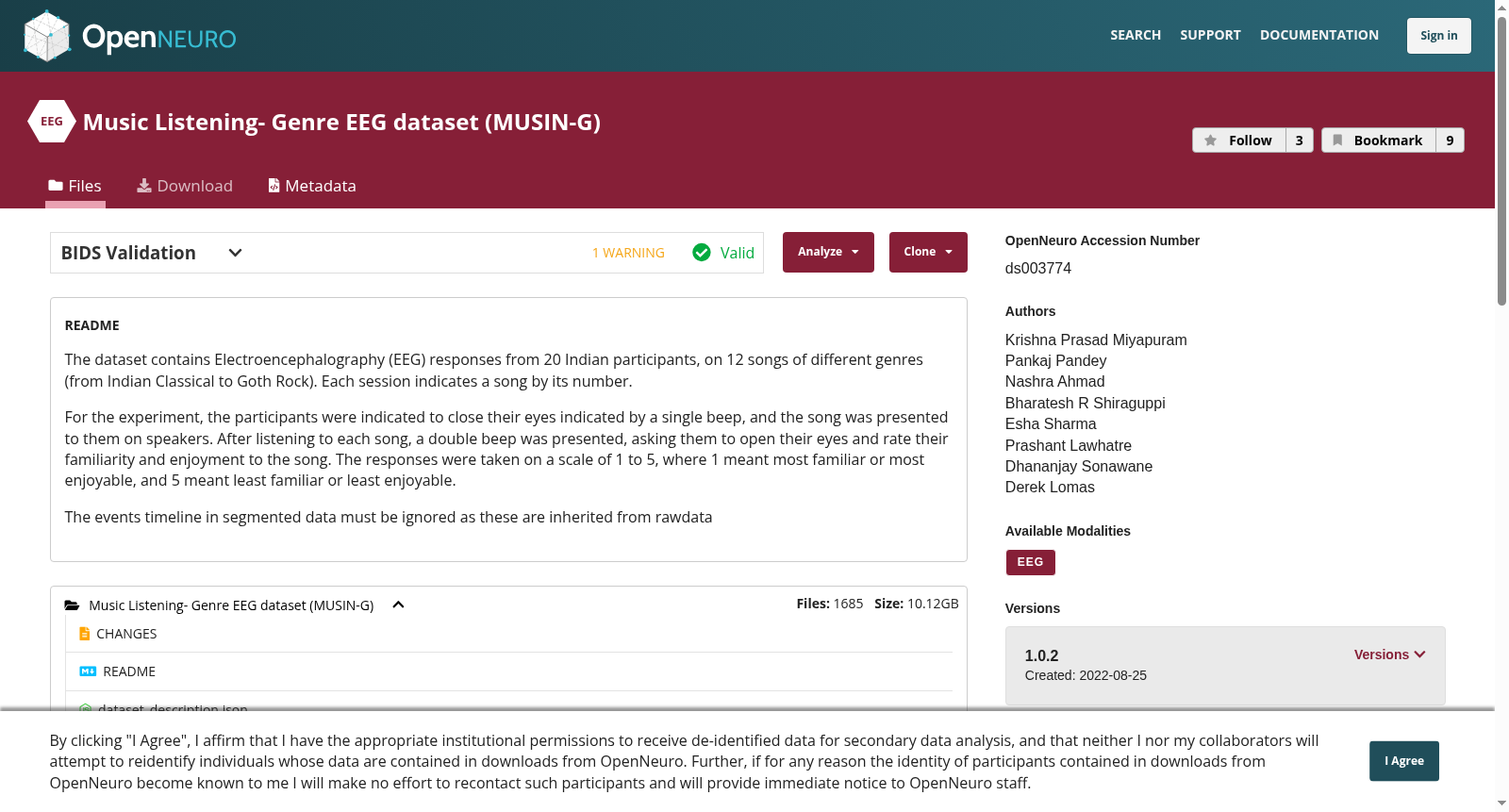1509x812 pixels.
Task: Click the I Agree button
Action: 1403,761
